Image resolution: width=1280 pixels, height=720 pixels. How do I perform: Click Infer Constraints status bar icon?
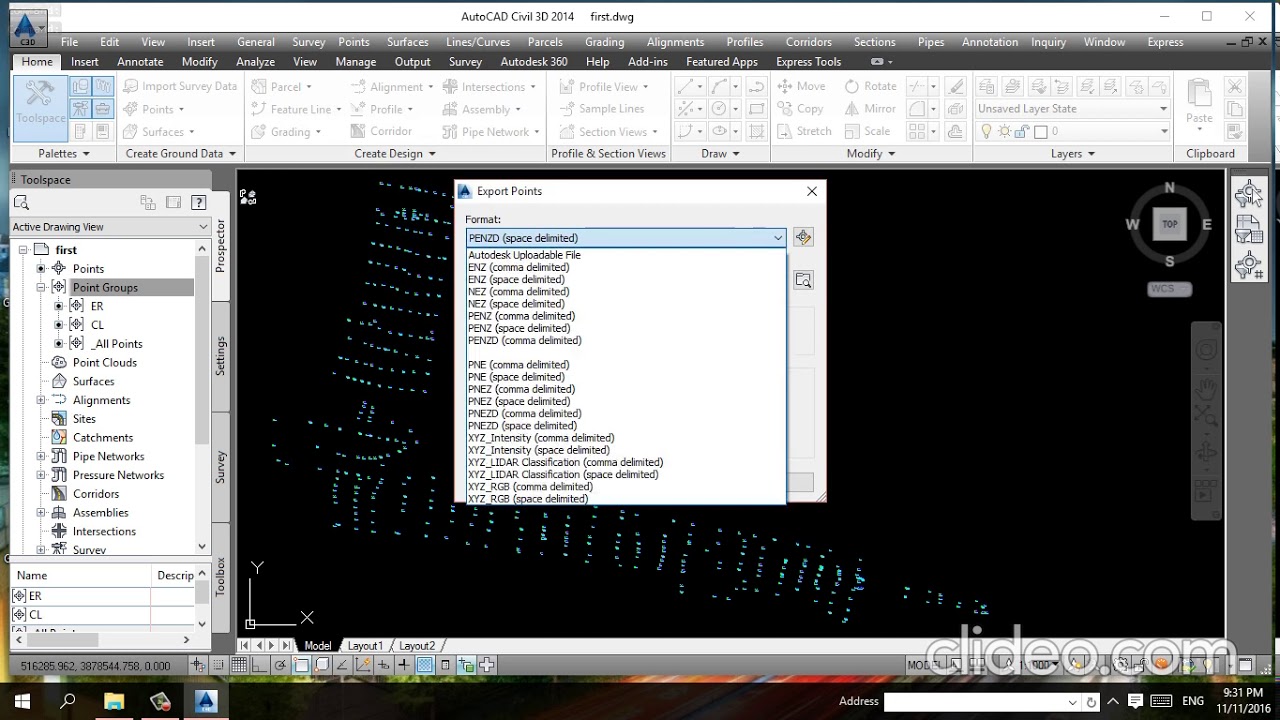198,665
